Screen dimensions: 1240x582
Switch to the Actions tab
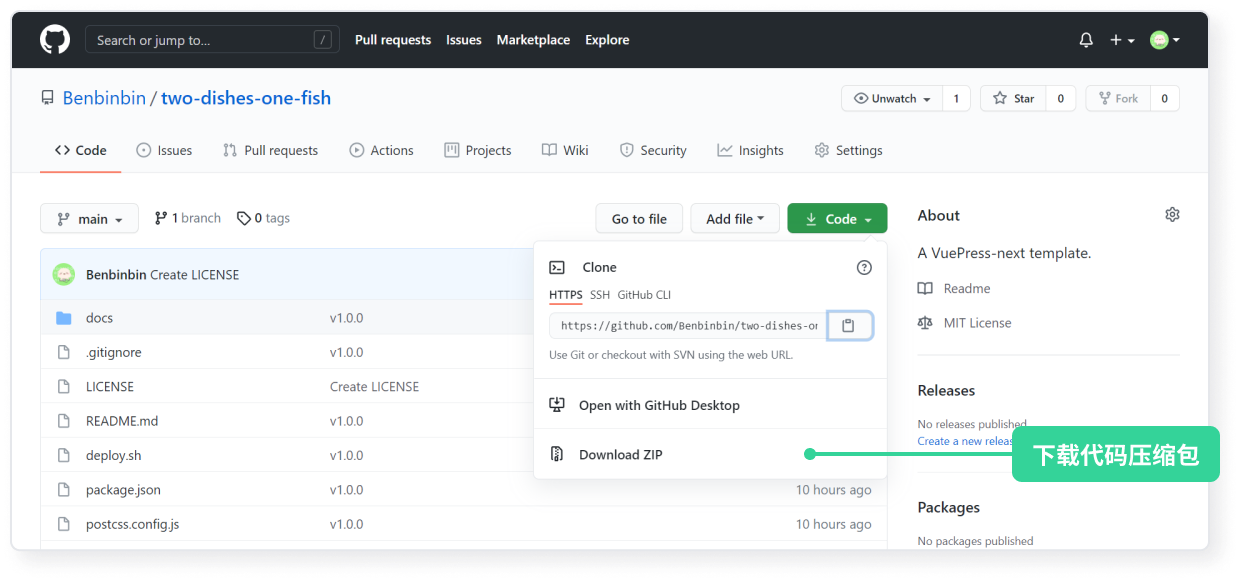[381, 150]
